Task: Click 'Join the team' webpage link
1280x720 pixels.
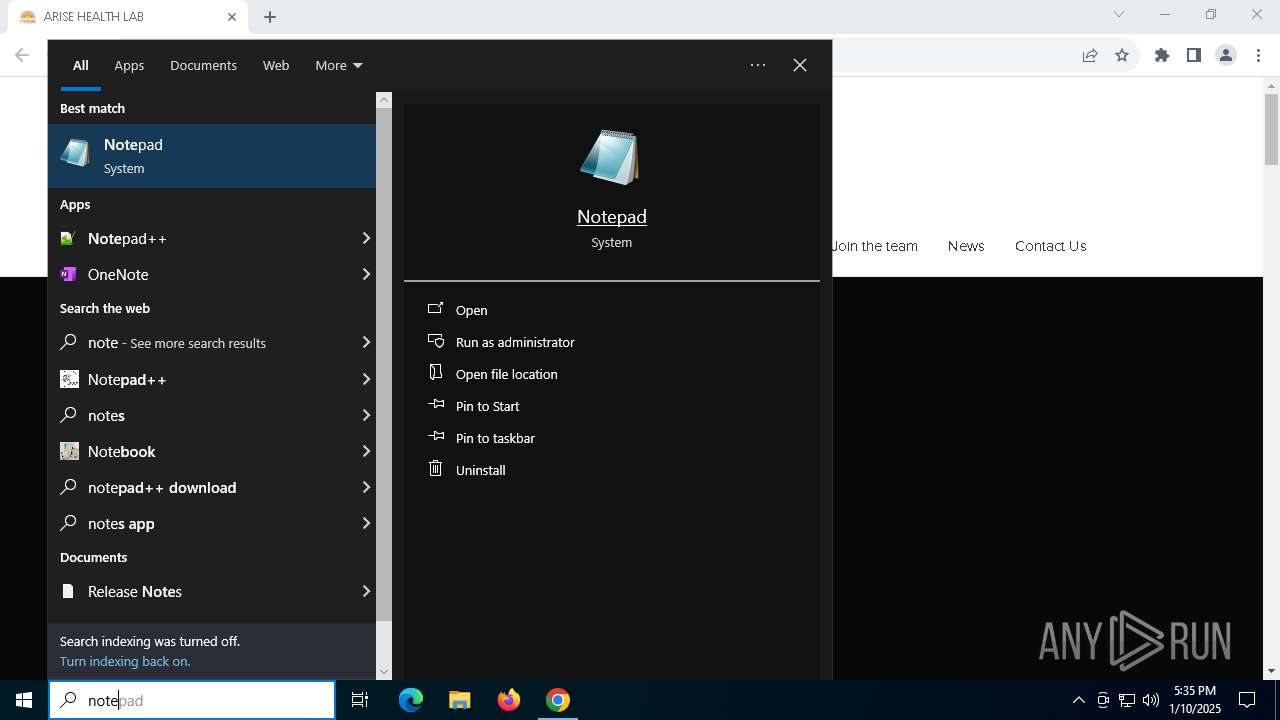Action: pos(875,246)
